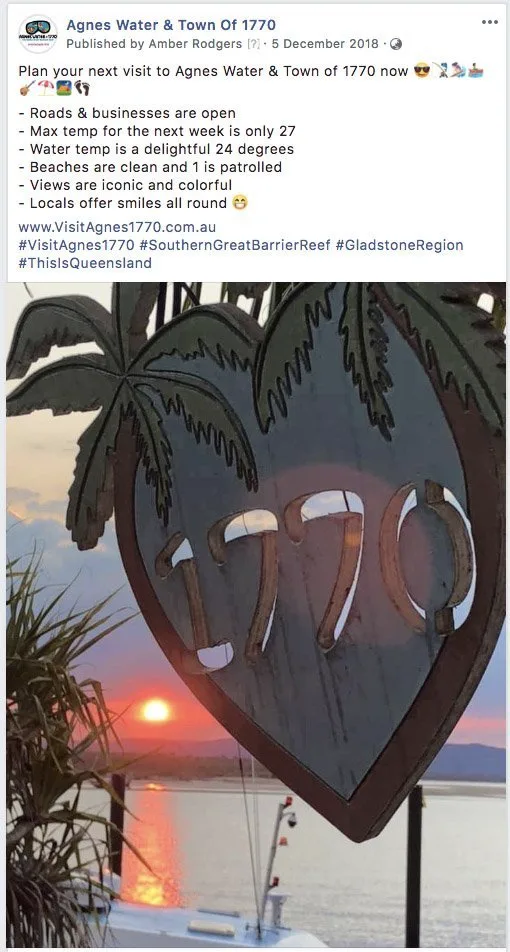Open the 5 December 2018 post timestamp
This screenshot has width=510, height=952.
click(325, 44)
